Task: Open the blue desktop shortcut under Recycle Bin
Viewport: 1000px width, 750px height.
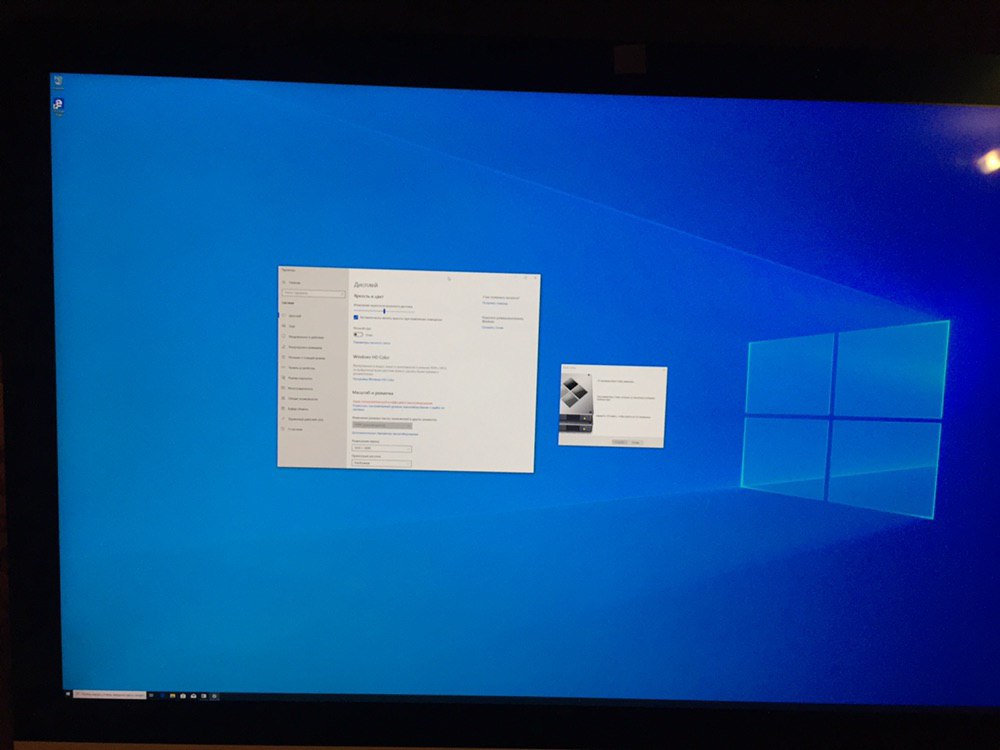Action: 58,106
